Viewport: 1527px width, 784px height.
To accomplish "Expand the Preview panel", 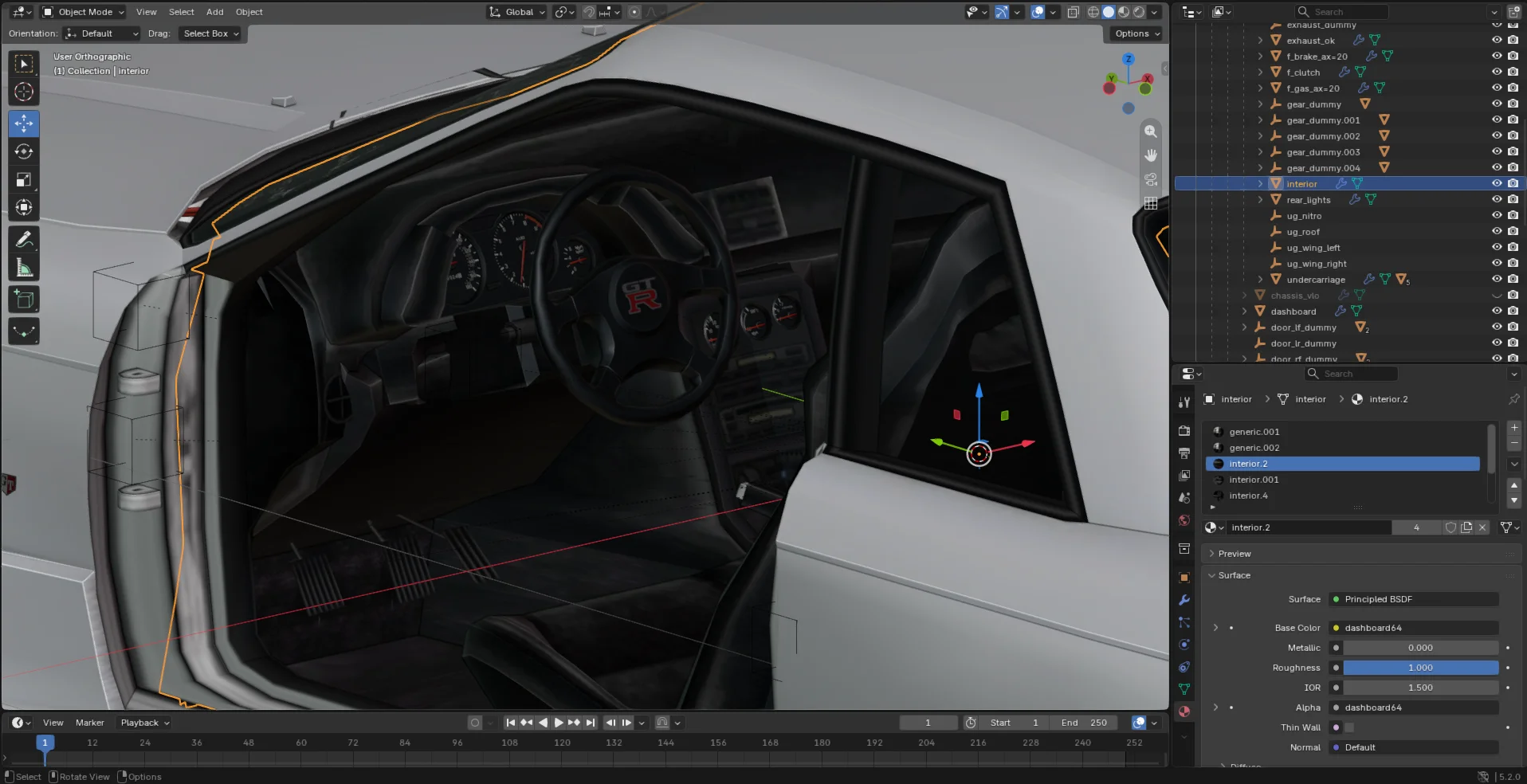I will coord(1234,554).
